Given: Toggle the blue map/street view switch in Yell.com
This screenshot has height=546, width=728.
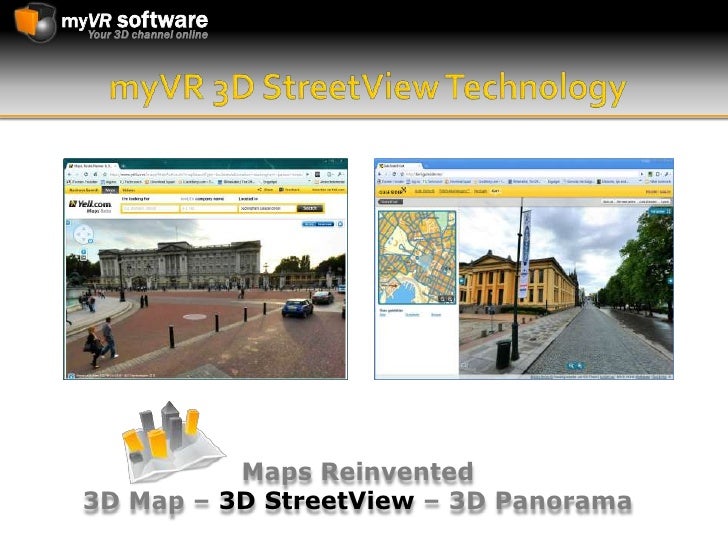Looking at the screenshot, I should [318, 224].
